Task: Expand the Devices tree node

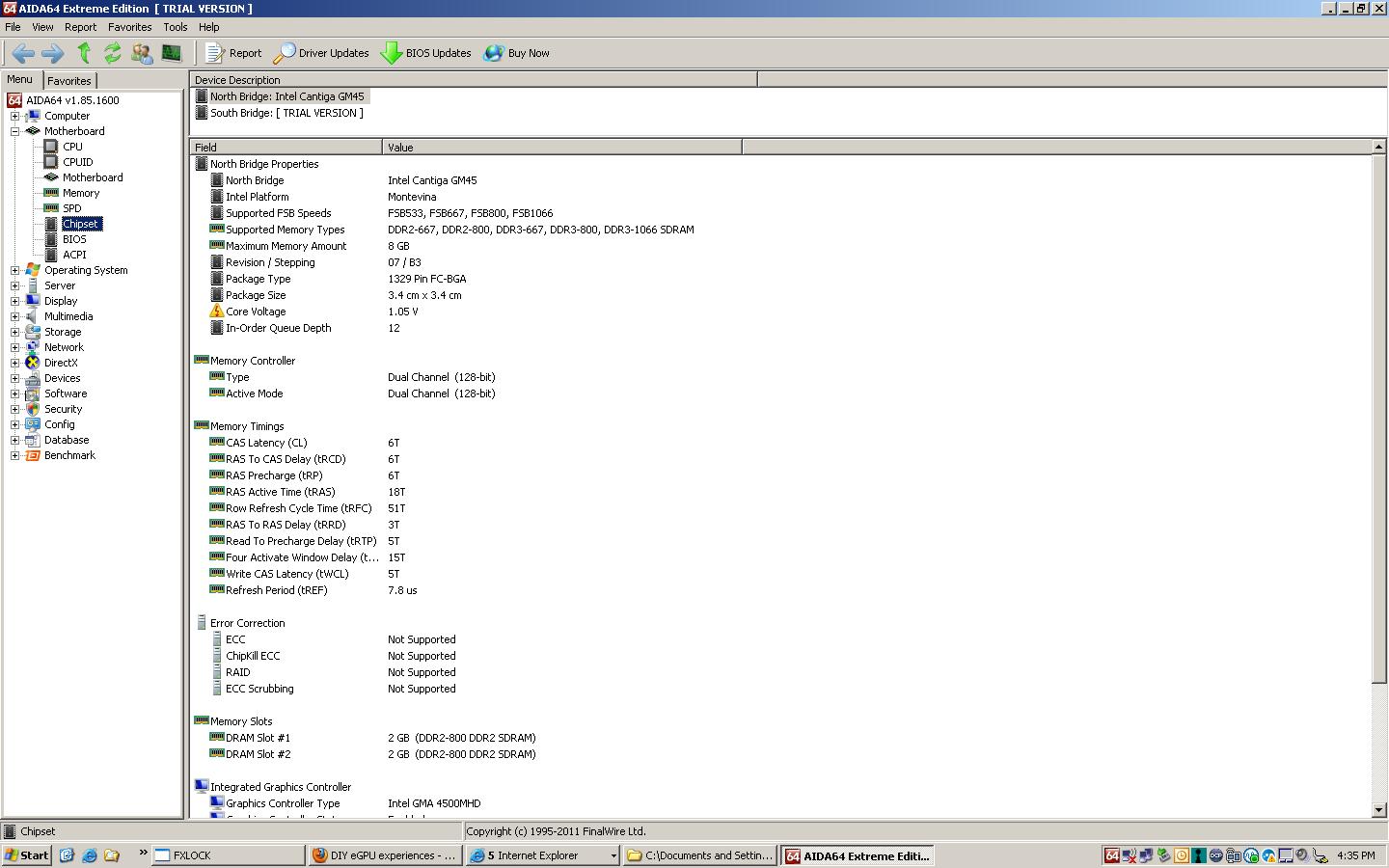Action: click(14, 378)
